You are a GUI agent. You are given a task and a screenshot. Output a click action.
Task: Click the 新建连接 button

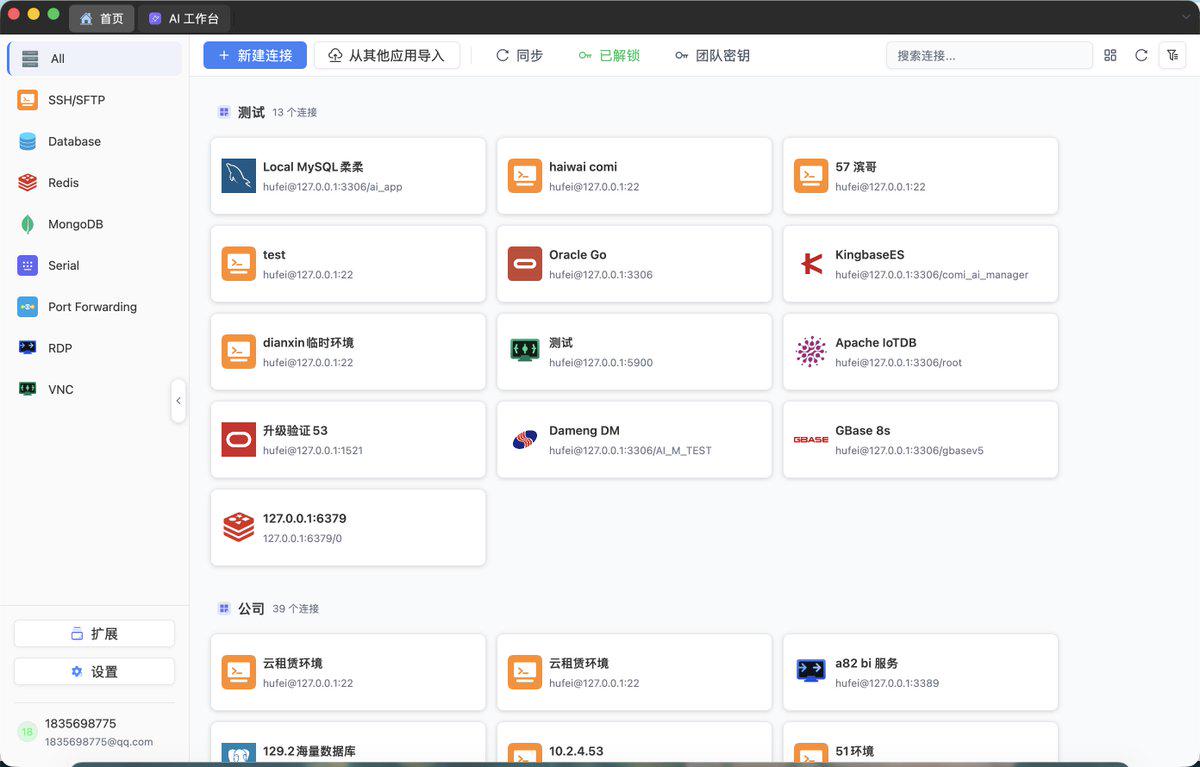point(255,55)
